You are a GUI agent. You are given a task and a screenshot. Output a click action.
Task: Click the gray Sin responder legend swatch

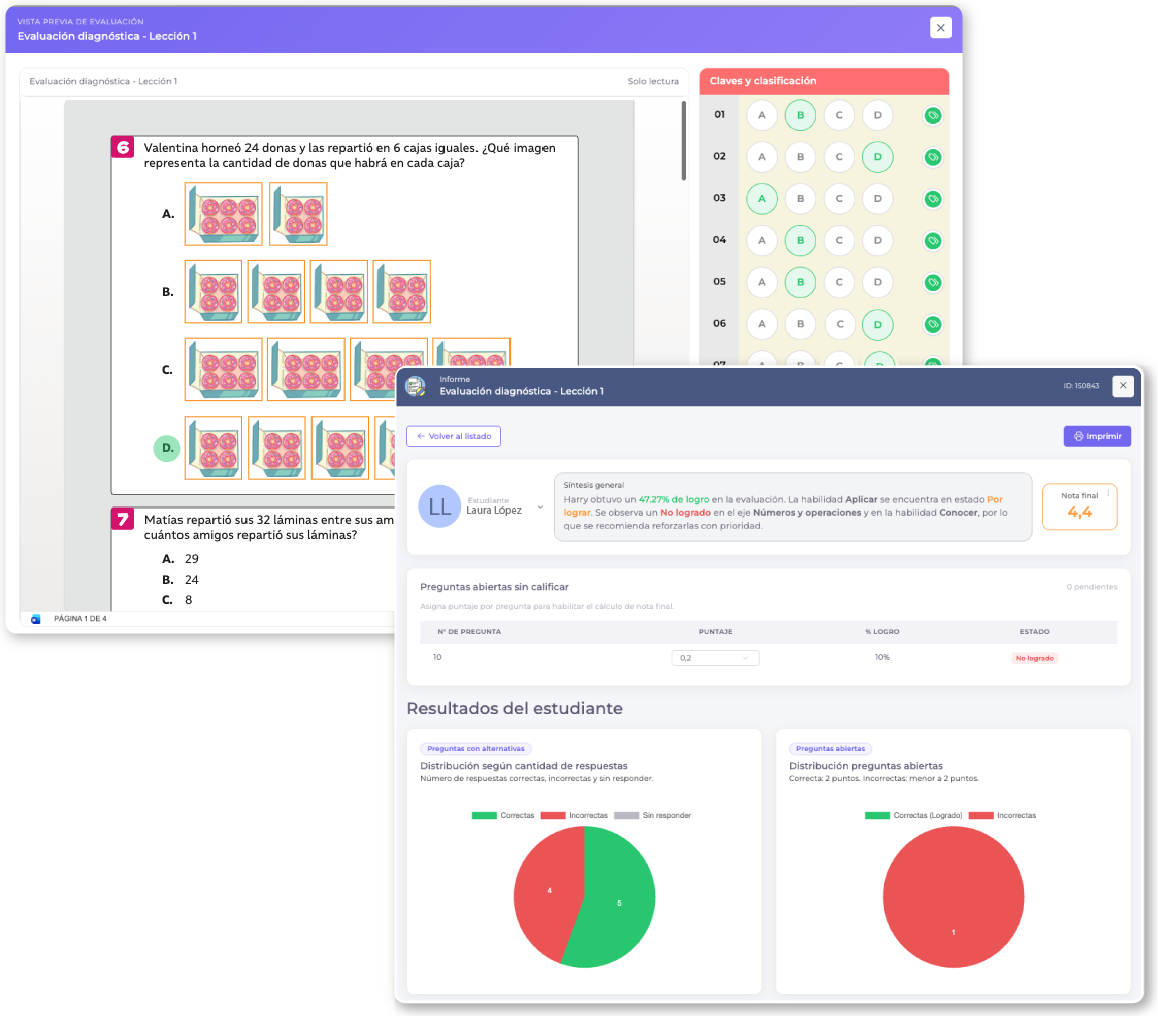[626, 816]
